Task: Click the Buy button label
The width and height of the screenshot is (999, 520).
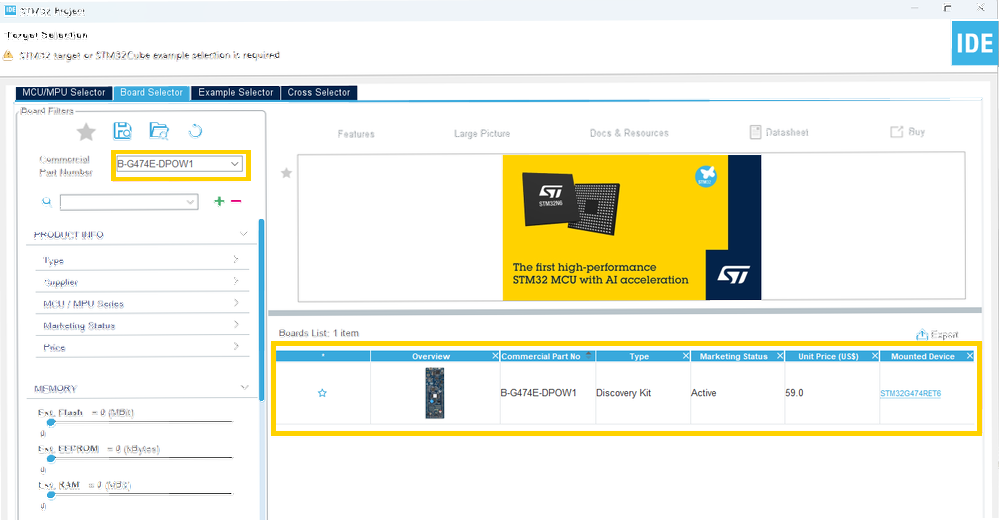Action: [x=917, y=131]
